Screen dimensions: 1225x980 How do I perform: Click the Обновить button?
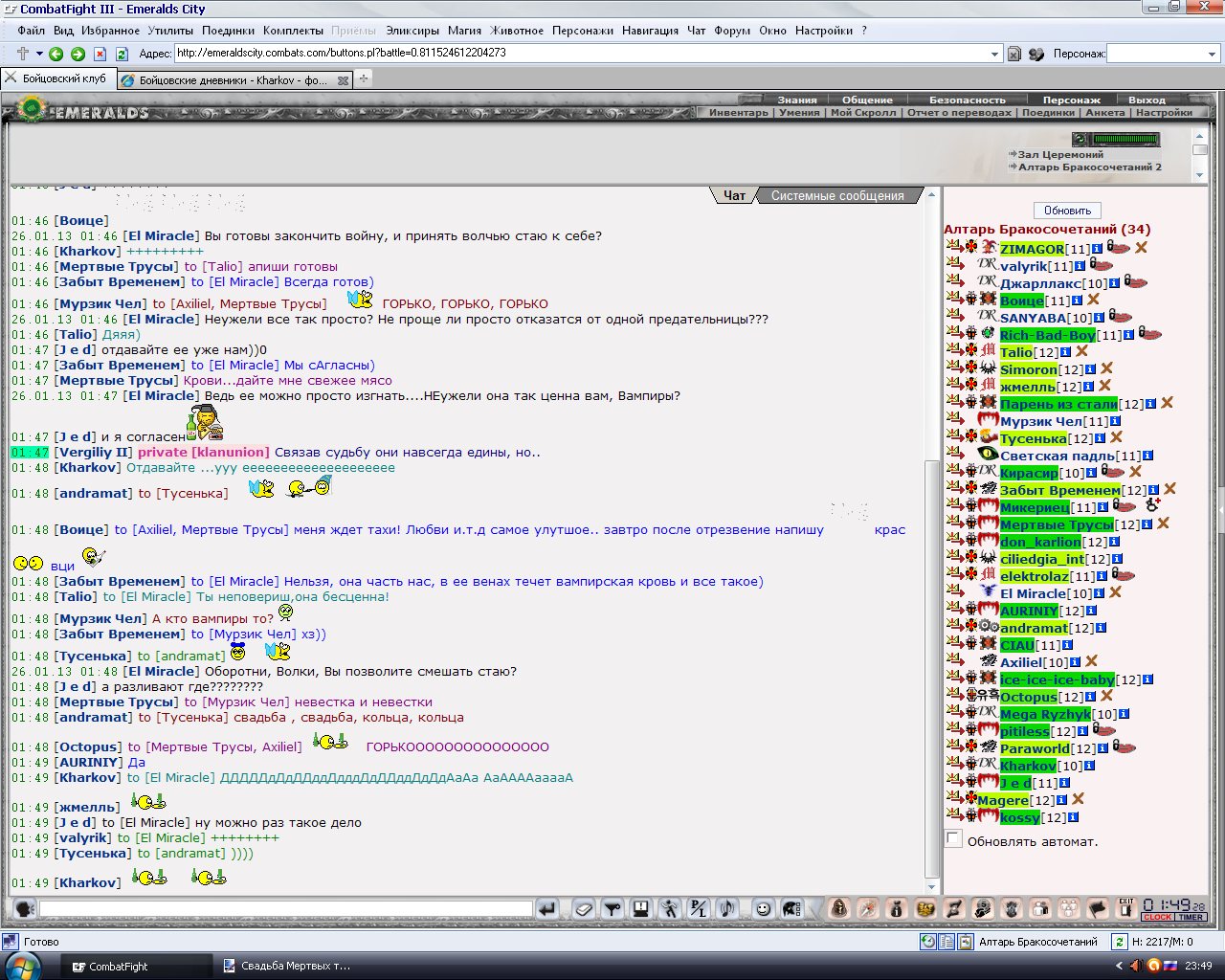coord(1068,211)
